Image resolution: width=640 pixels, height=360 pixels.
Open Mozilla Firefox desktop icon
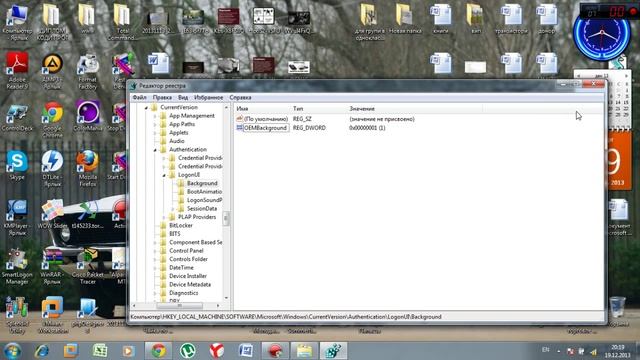[87, 167]
